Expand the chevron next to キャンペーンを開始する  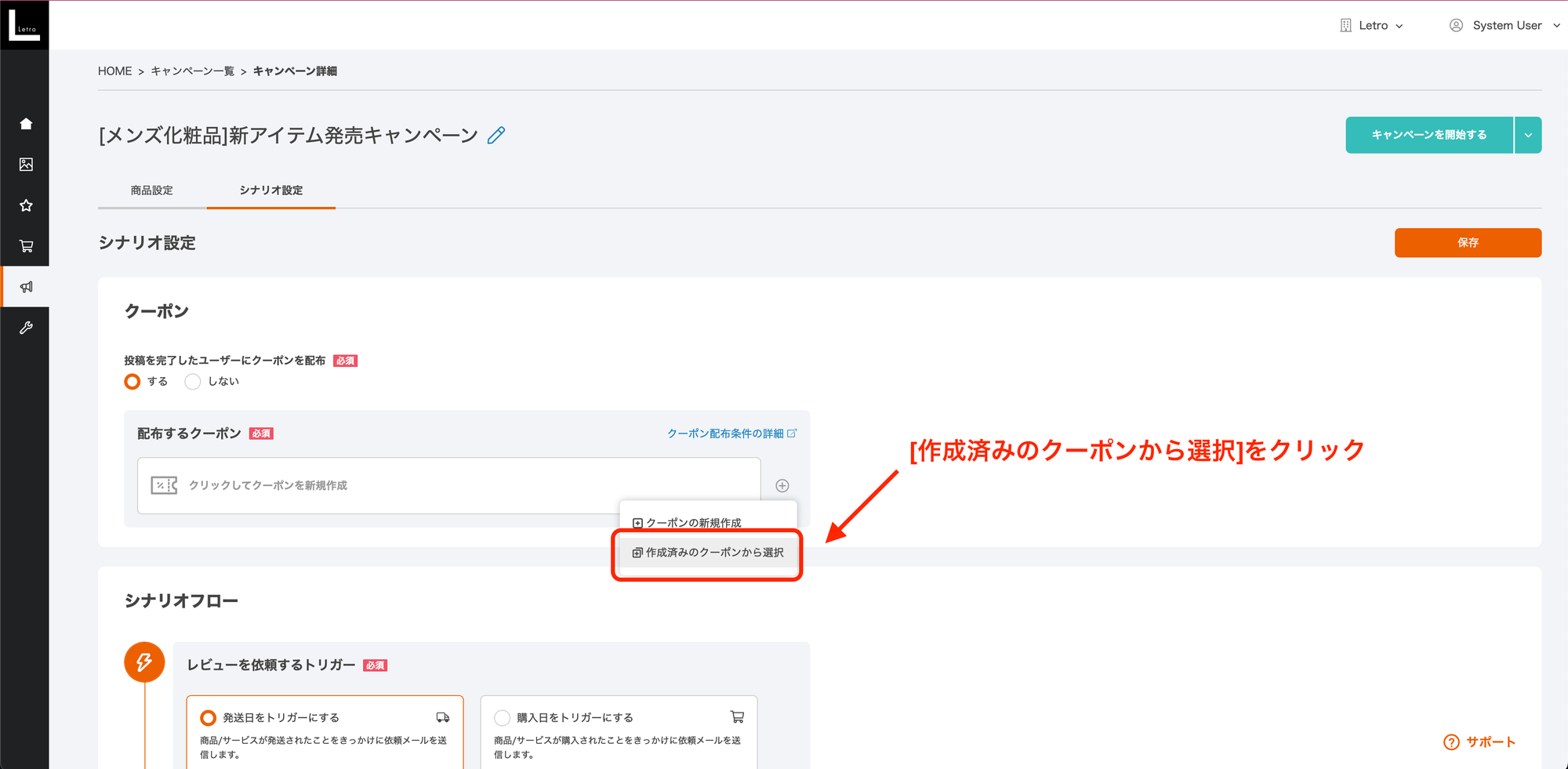tap(1527, 134)
